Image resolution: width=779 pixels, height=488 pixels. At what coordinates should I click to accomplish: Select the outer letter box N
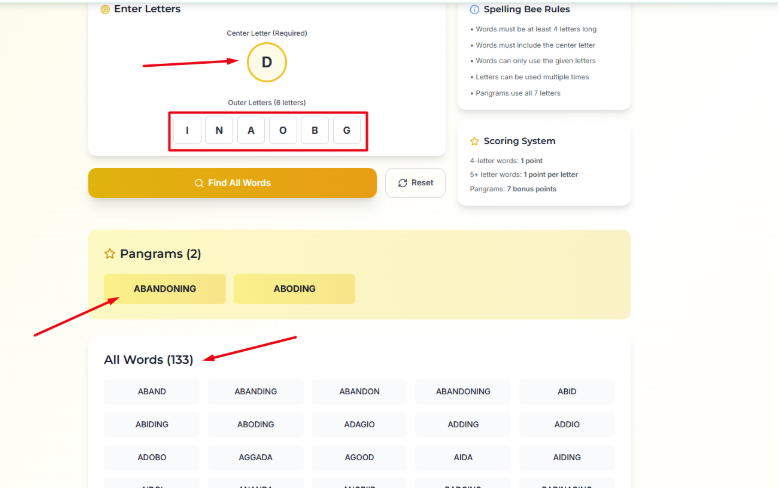click(219, 130)
